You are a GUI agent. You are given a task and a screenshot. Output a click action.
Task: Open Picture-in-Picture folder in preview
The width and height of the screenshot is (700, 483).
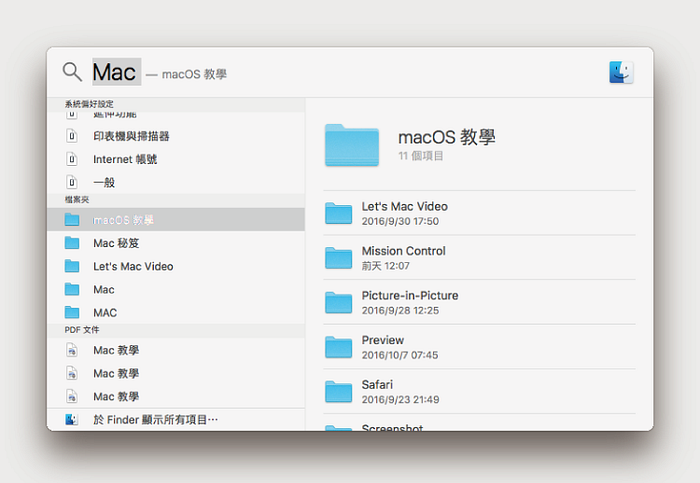click(479, 302)
